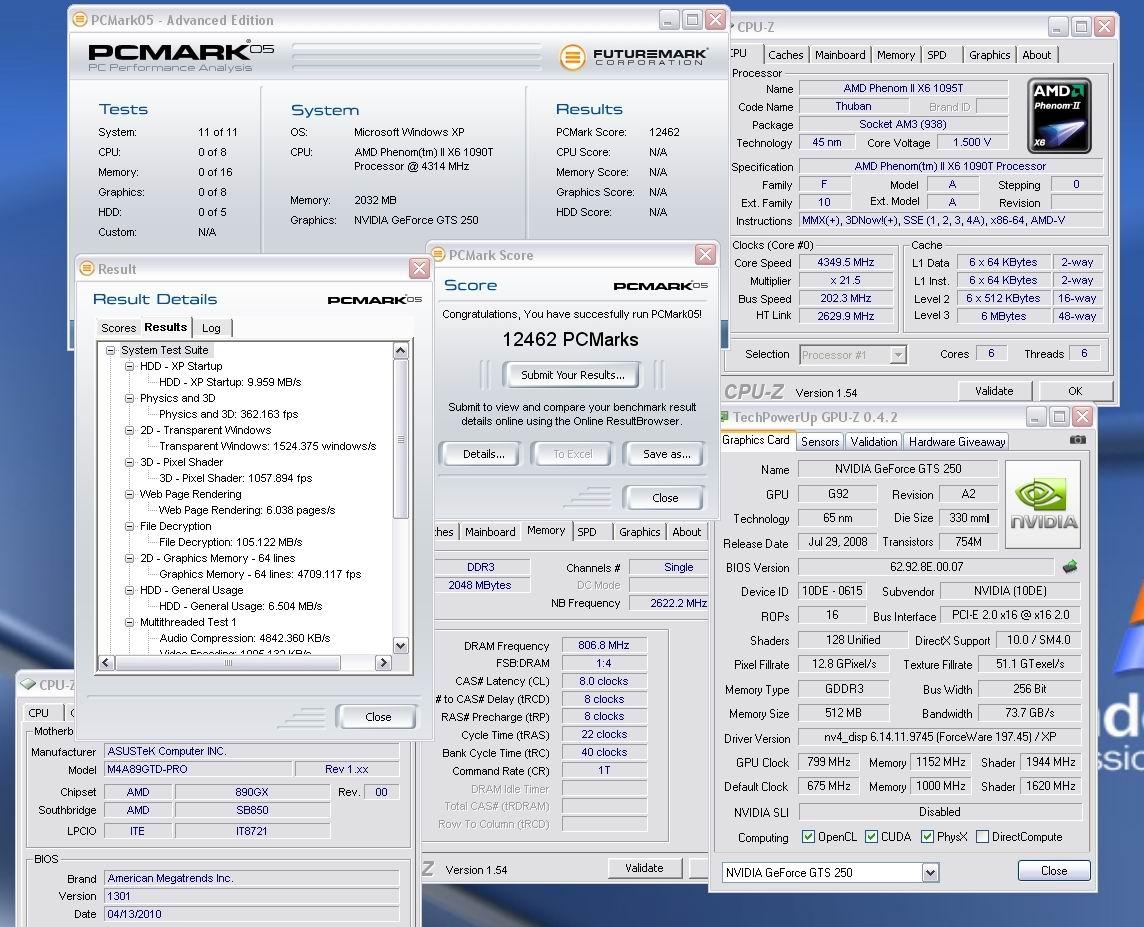Open the Processor #1 selection dropdown
The width and height of the screenshot is (1144, 927).
[x=898, y=354]
